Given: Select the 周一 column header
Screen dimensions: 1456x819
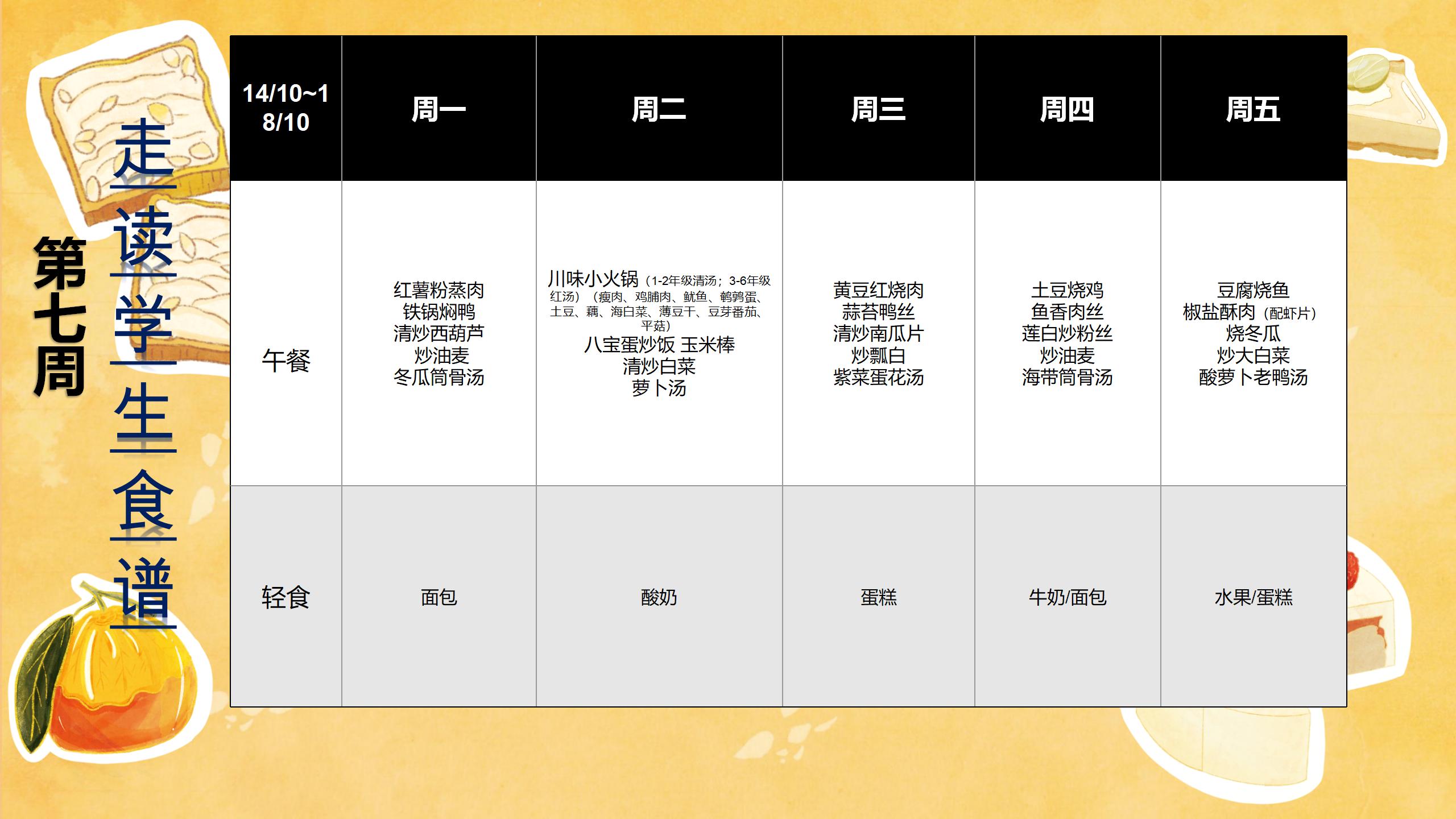Looking at the screenshot, I should tap(439, 108).
